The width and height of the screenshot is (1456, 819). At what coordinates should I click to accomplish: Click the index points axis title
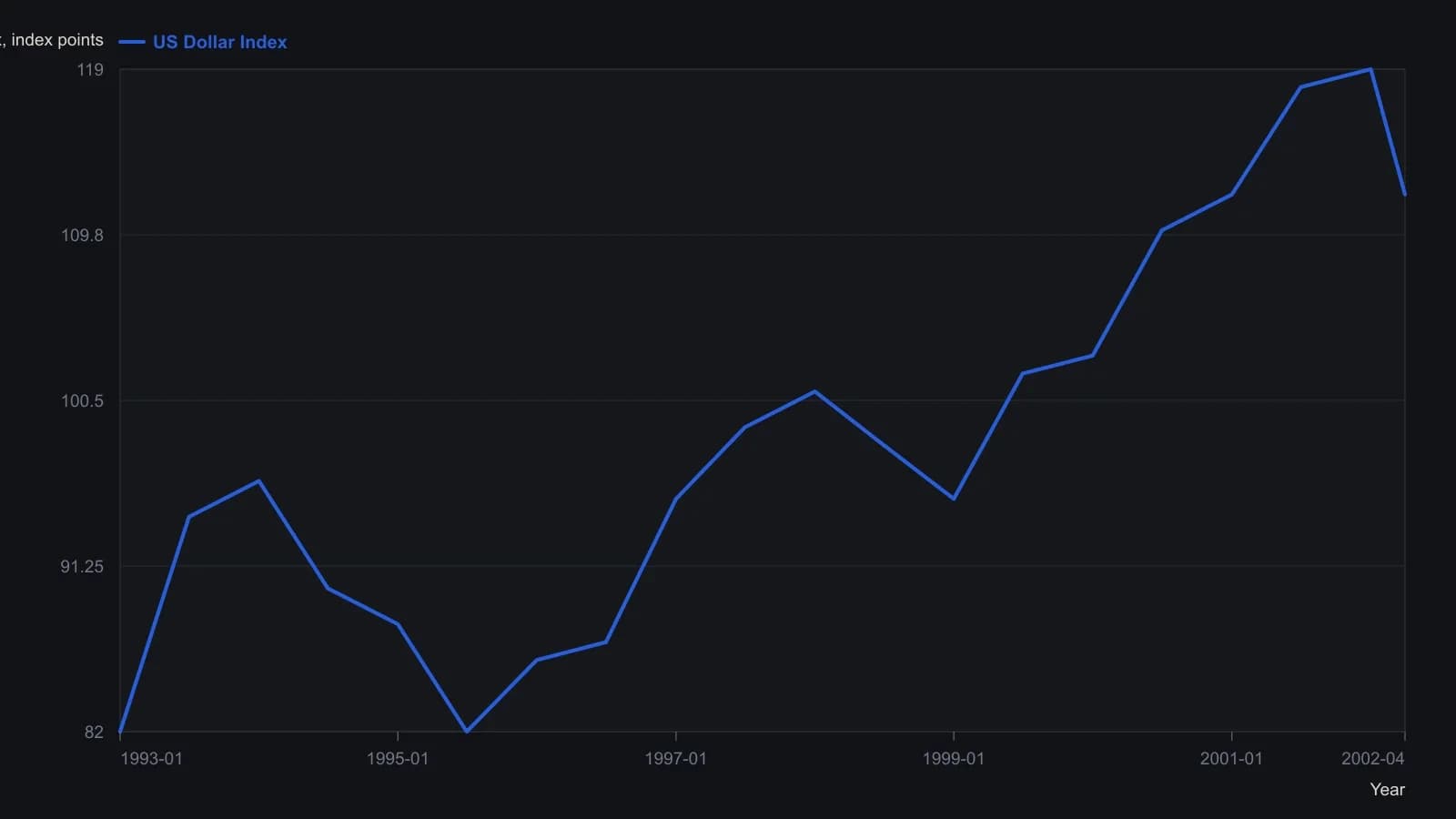click(x=53, y=40)
